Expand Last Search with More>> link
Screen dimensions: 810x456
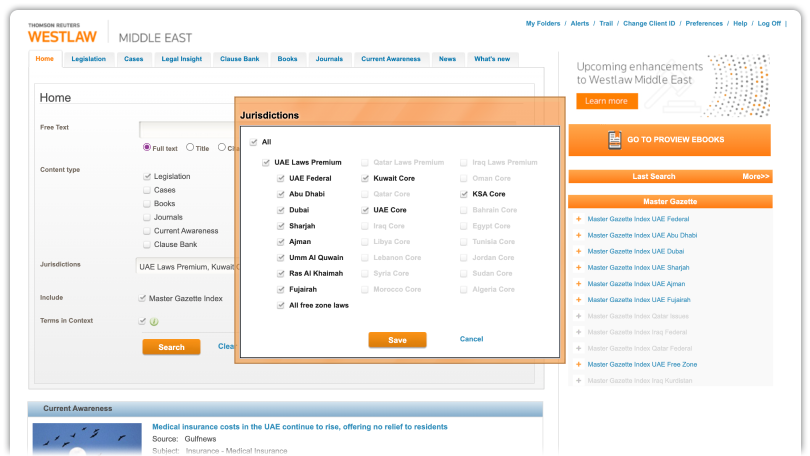(x=755, y=176)
